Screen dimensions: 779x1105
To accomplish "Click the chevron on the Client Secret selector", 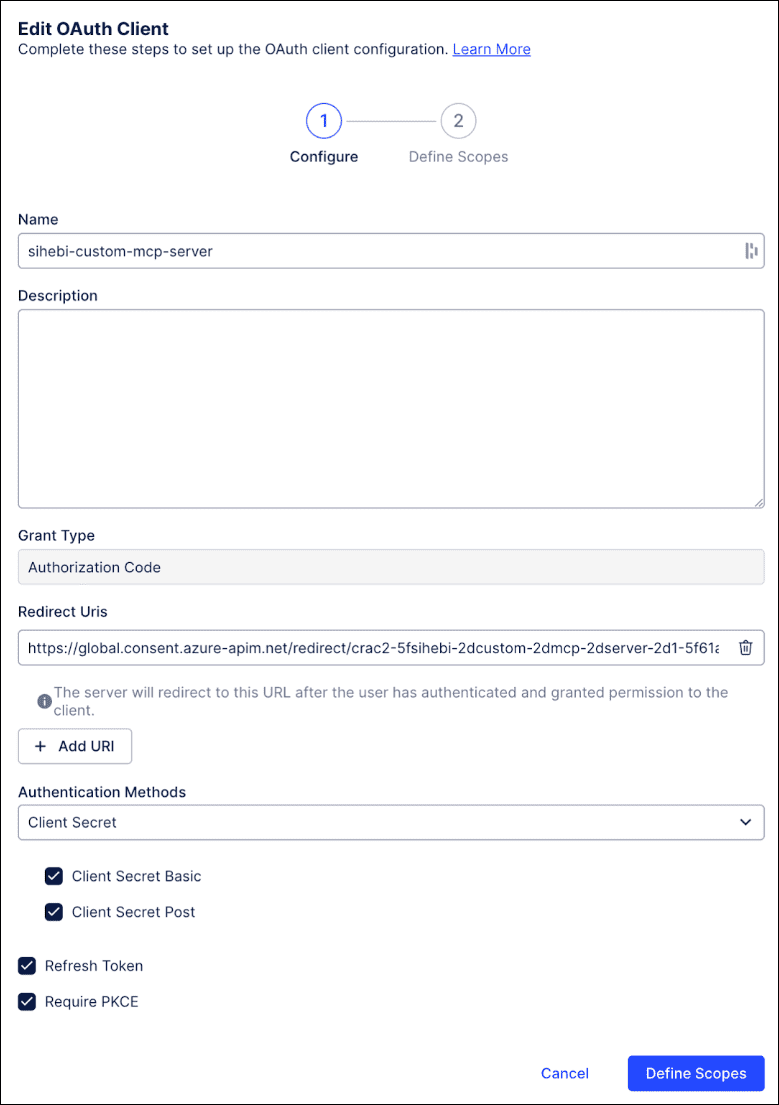I will [x=745, y=822].
